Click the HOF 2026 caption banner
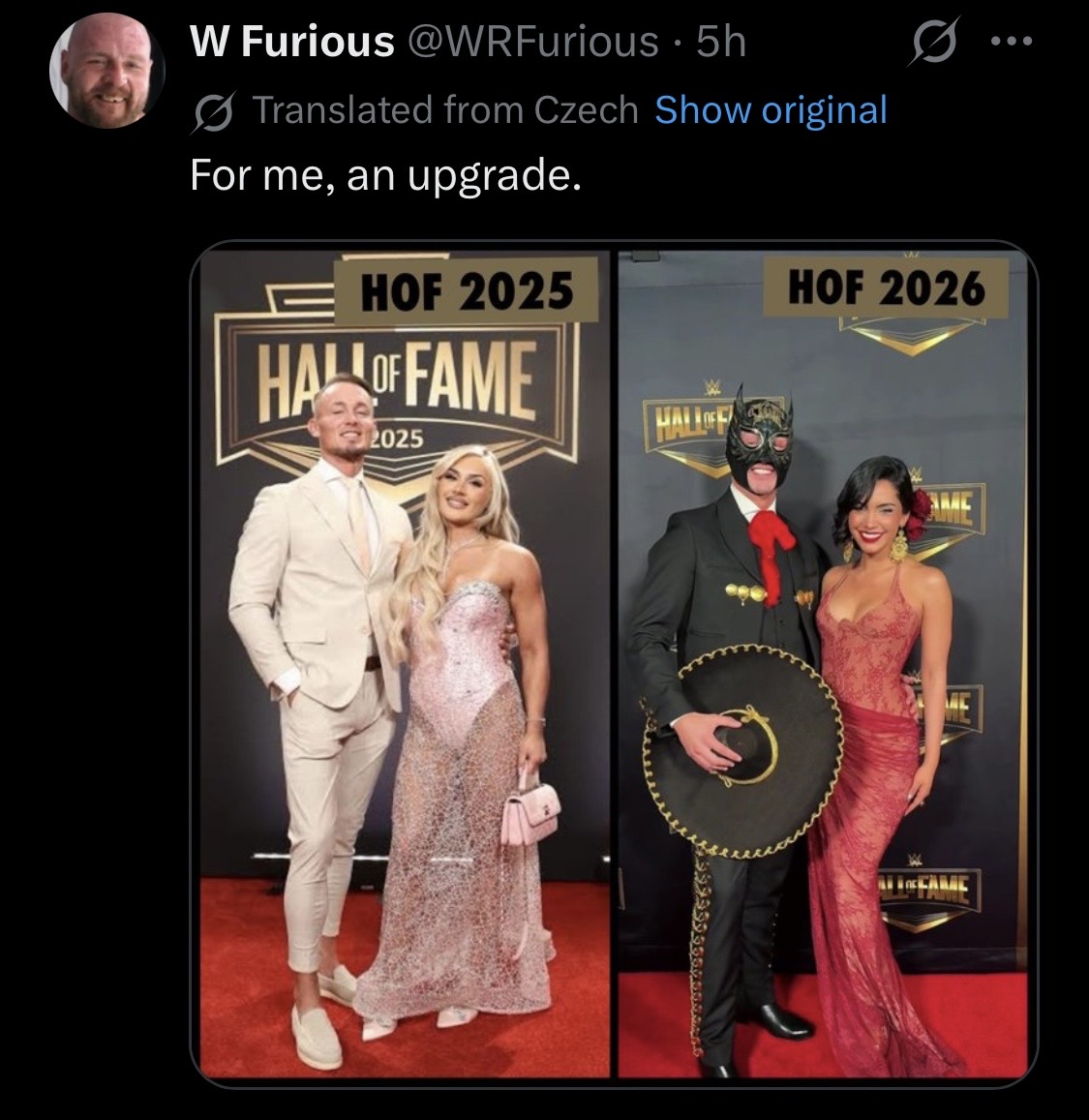The image size is (1089, 1120). click(x=886, y=288)
